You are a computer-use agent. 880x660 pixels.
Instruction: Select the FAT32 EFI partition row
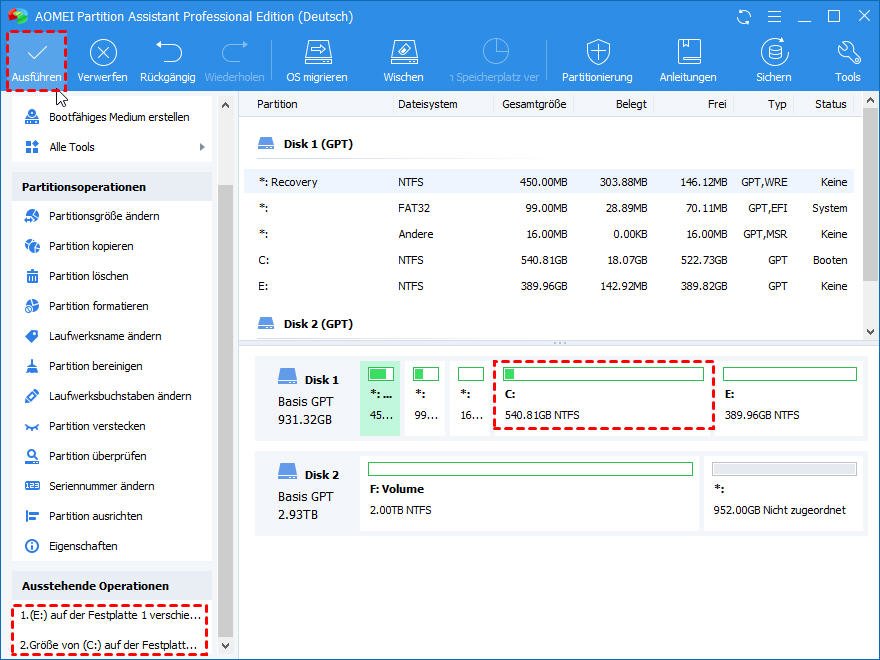pos(549,208)
